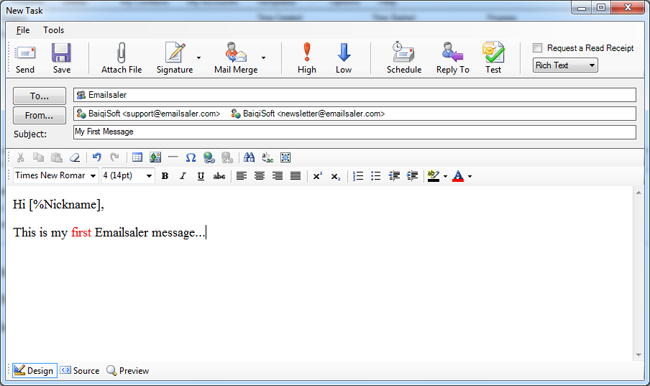Align text left
This screenshot has width=650, height=386.
point(242,176)
